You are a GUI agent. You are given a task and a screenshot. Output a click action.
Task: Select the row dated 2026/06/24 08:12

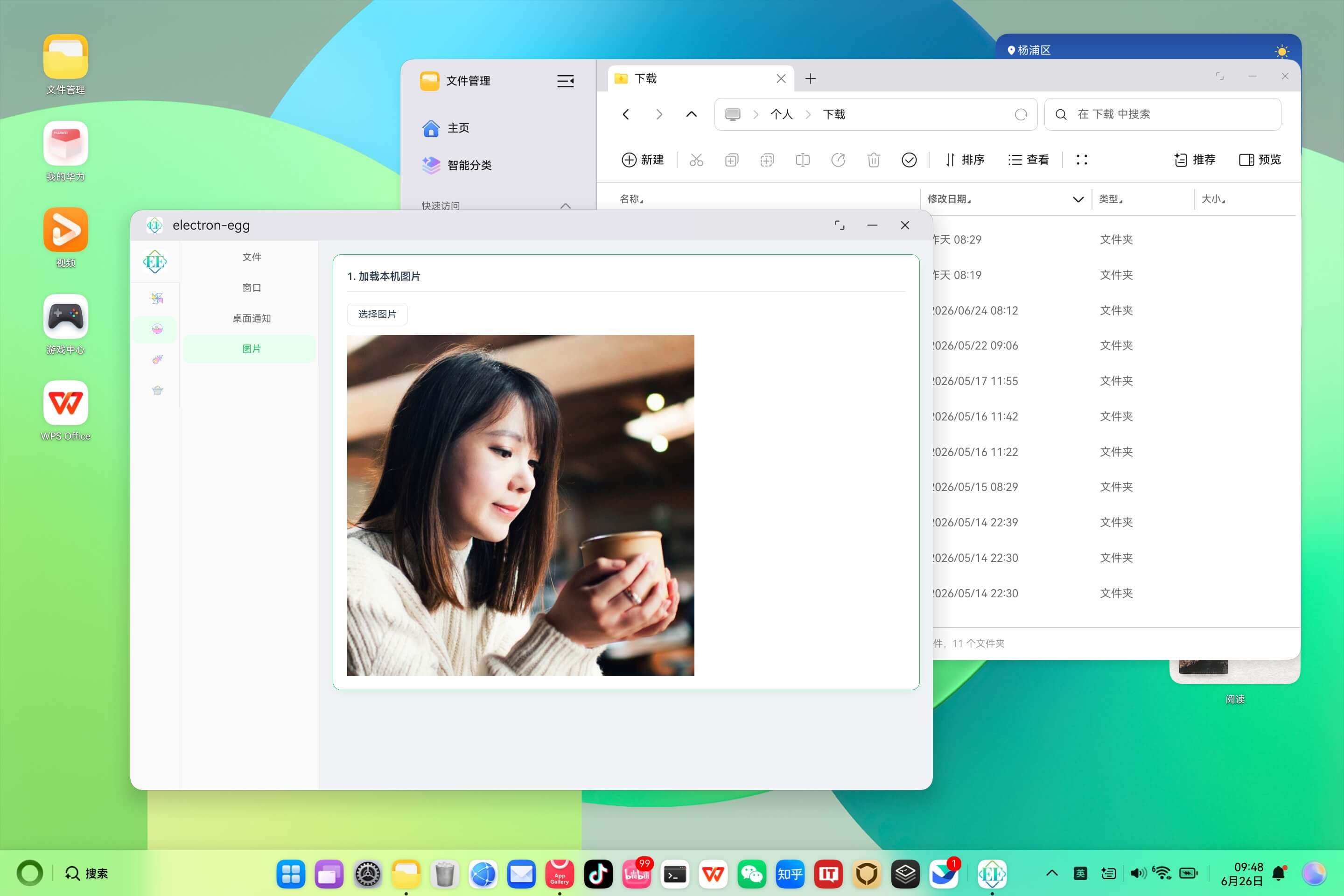(1114, 310)
